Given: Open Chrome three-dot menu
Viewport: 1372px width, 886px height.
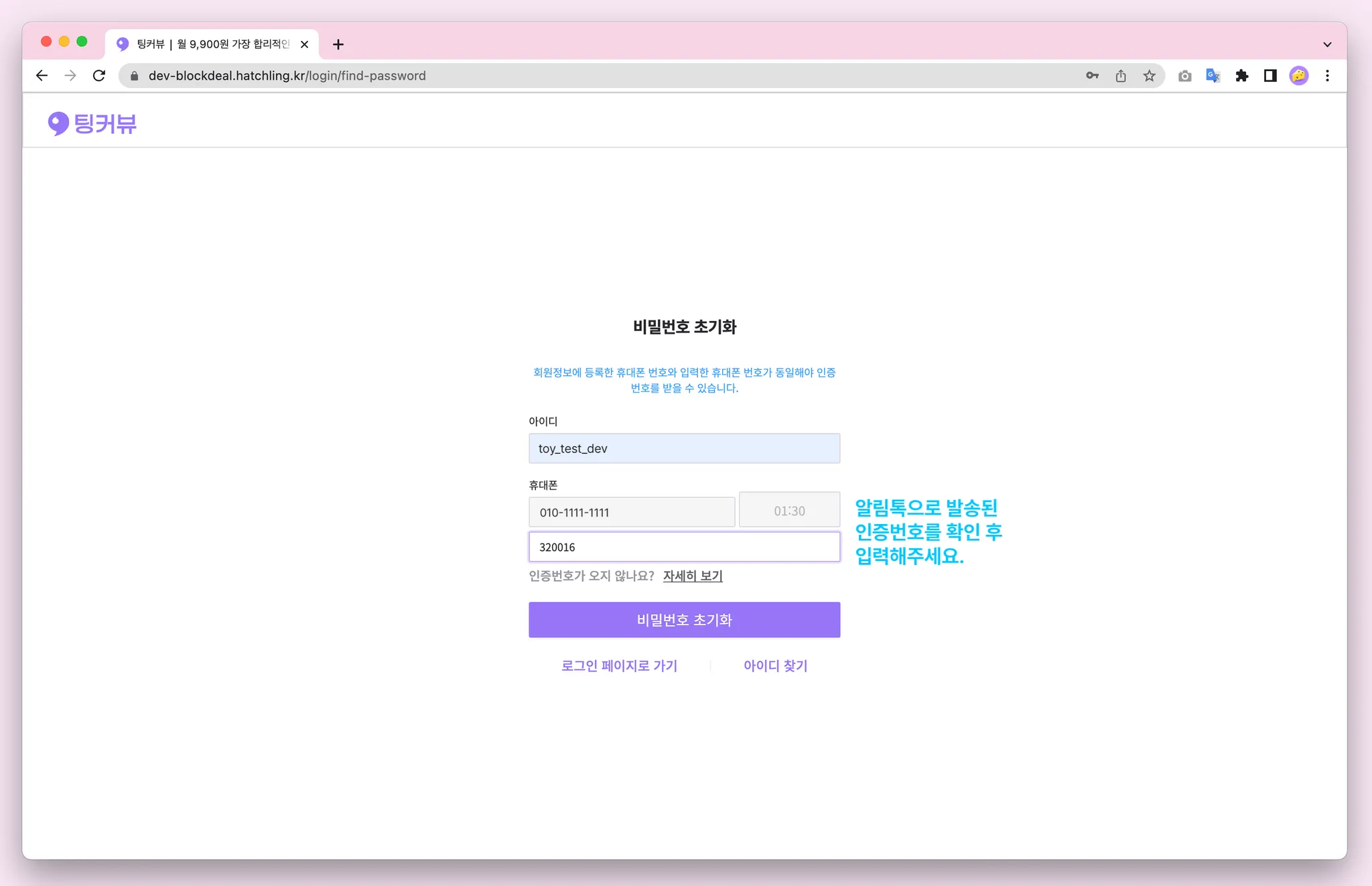Looking at the screenshot, I should [x=1327, y=76].
